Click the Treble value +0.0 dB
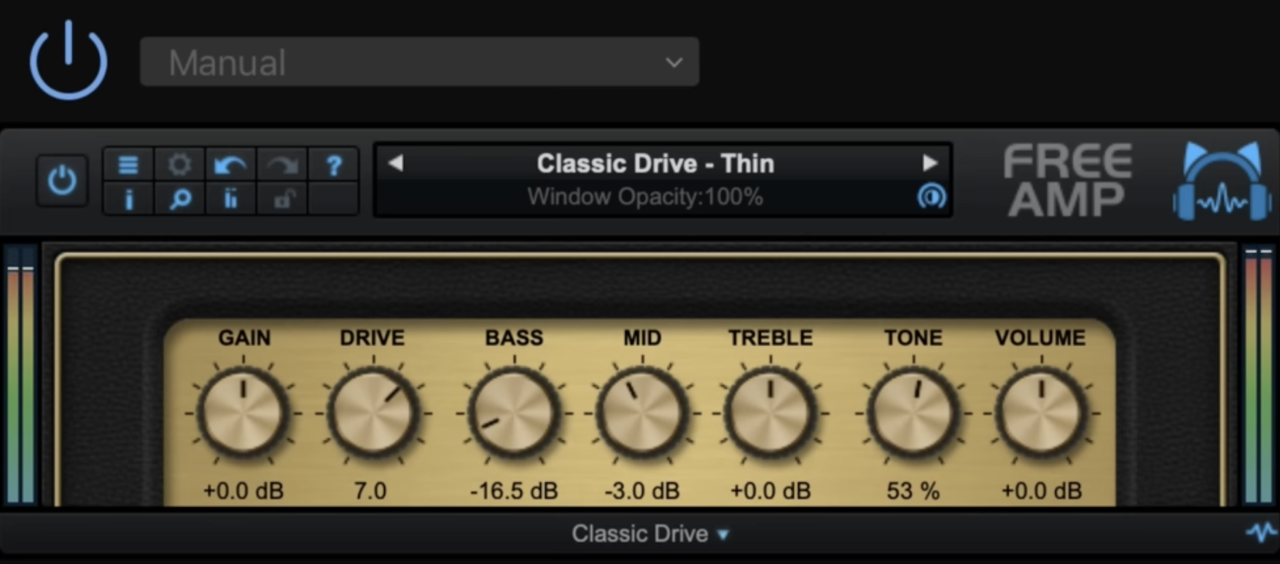The width and height of the screenshot is (1280, 564). [x=770, y=491]
